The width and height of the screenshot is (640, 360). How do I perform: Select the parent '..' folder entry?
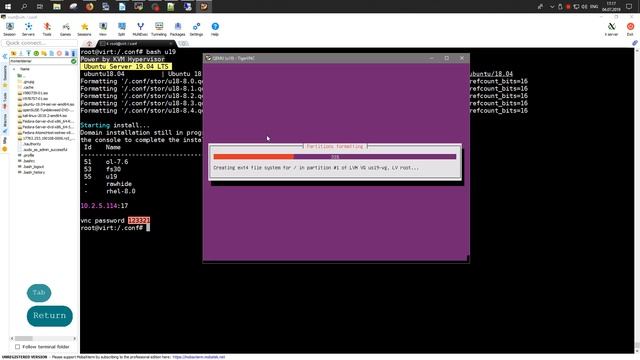pyautogui.click(x=22, y=76)
